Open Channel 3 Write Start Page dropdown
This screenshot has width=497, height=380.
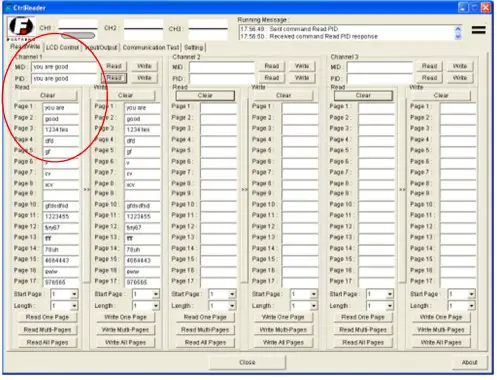[471, 294]
